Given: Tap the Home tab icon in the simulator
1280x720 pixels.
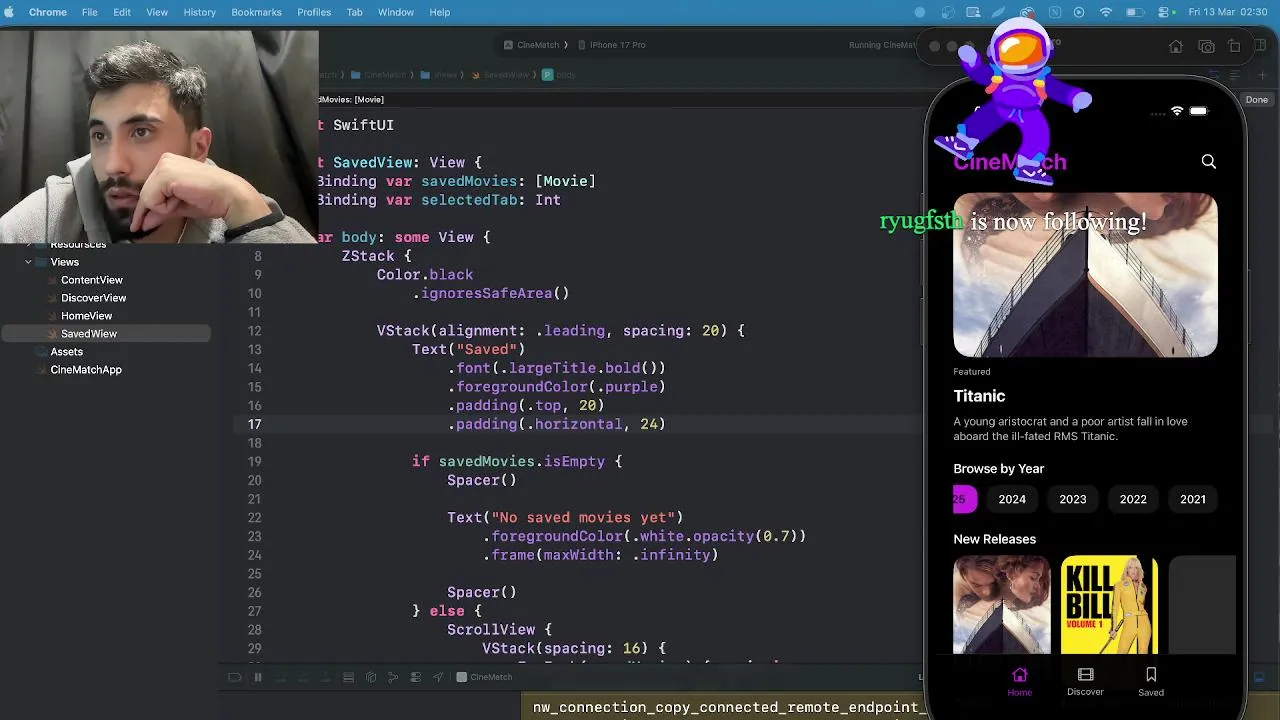Looking at the screenshot, I should 1019,675.
